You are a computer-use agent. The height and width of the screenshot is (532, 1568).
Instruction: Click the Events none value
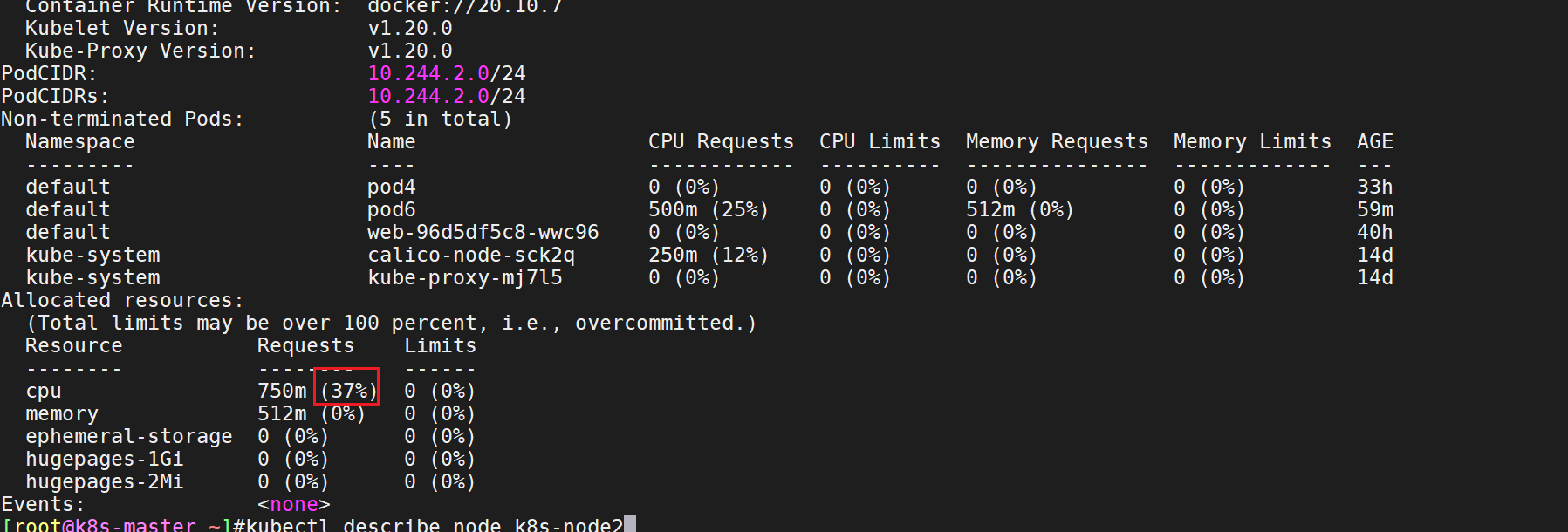point(294,504)
